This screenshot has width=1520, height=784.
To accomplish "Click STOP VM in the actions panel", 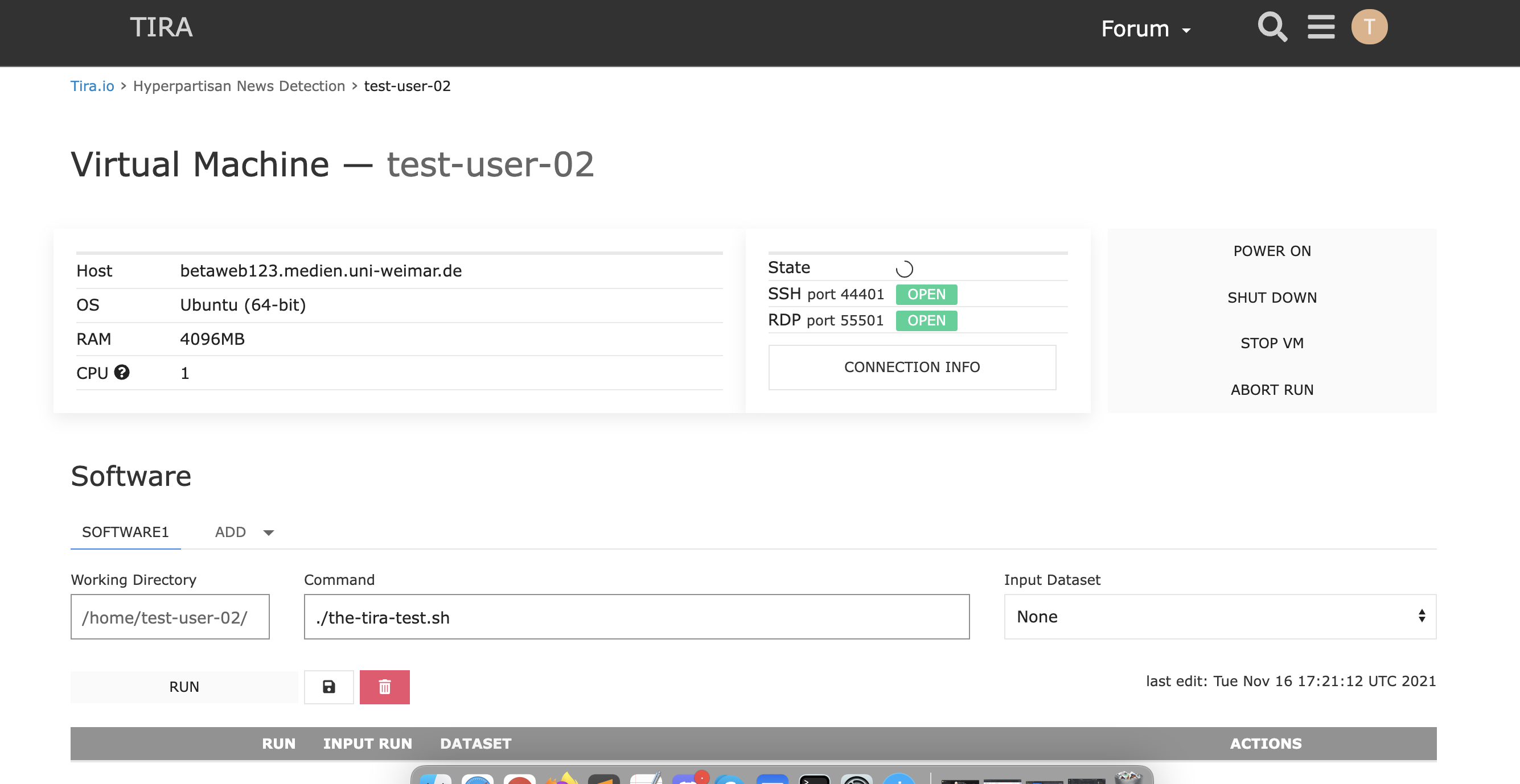I will (x=1272, y=342).
